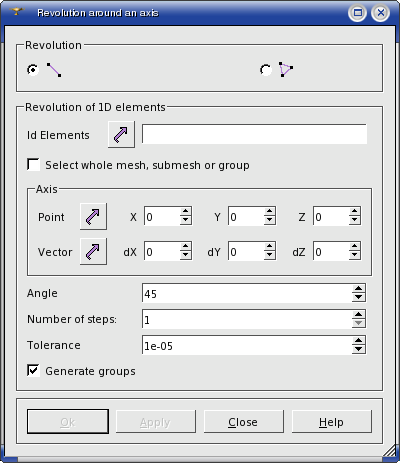400x463 pixels.
Task: Increase the Angle value with the up arrow
Action: 358,289
